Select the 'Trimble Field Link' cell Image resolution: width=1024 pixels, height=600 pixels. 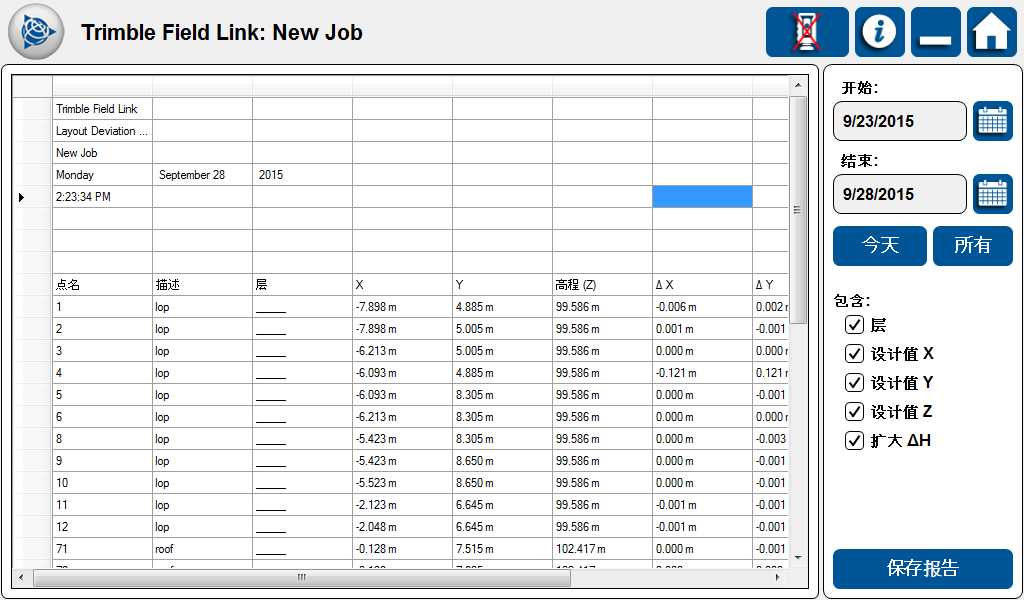point(103,109)
